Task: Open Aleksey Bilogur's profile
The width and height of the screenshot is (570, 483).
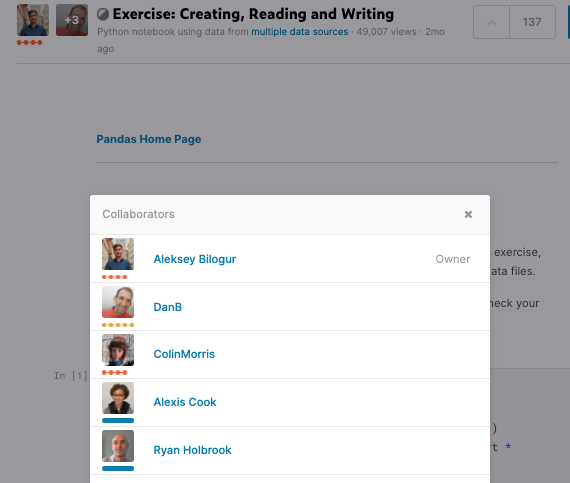Action: (194, 259)
